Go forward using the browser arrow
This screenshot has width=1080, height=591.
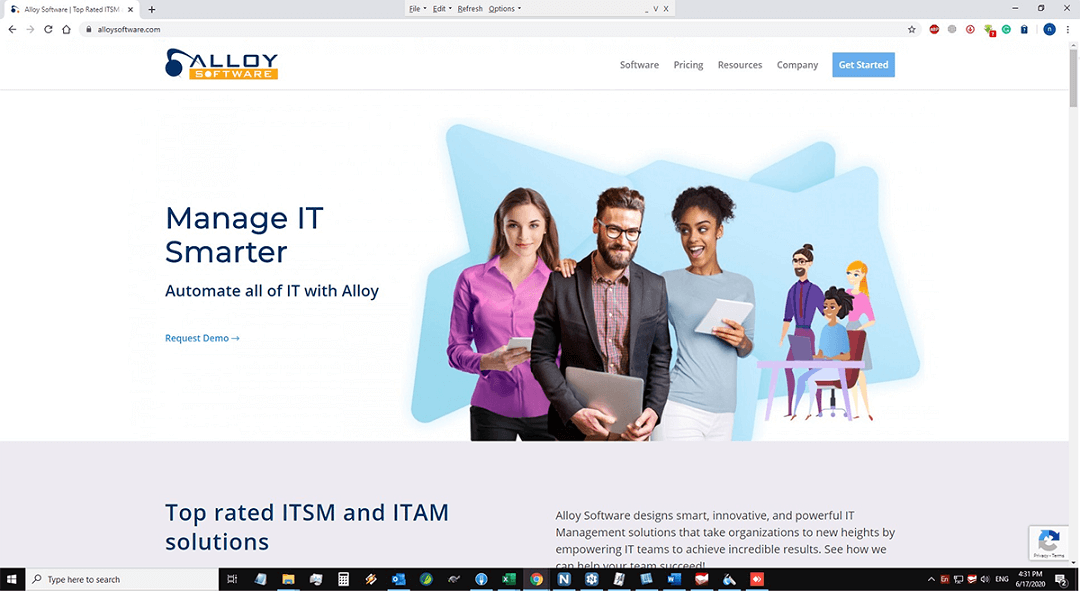[x=30, y=29]
